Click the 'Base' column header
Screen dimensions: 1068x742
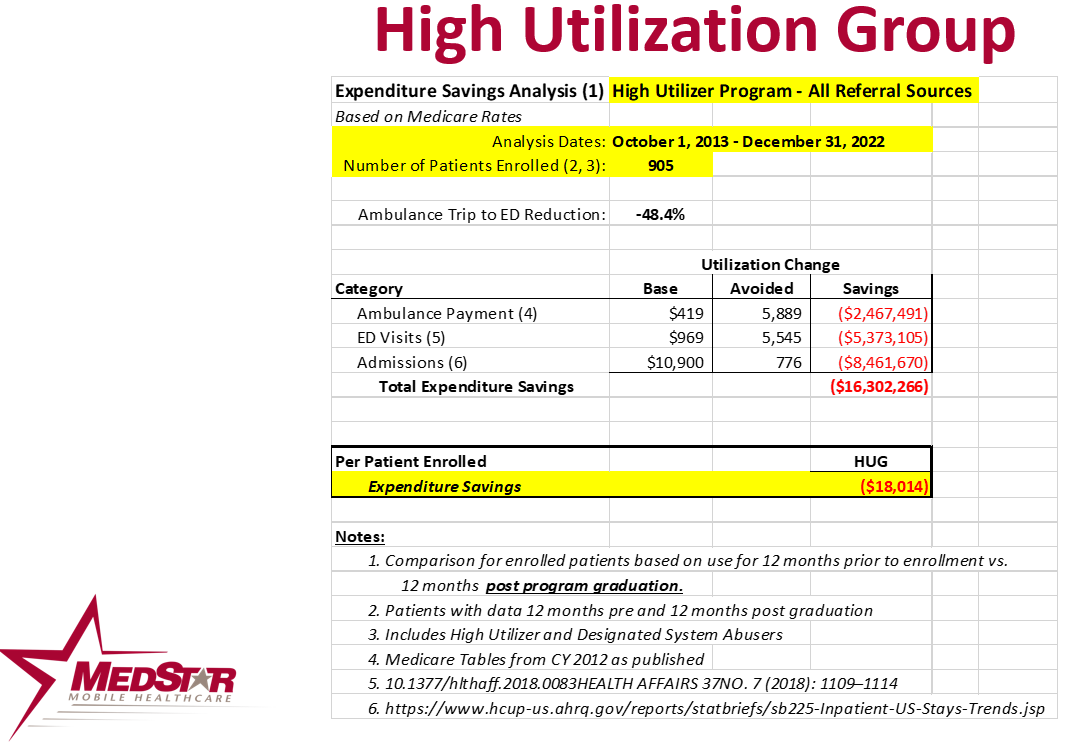[x=660, y=289]
